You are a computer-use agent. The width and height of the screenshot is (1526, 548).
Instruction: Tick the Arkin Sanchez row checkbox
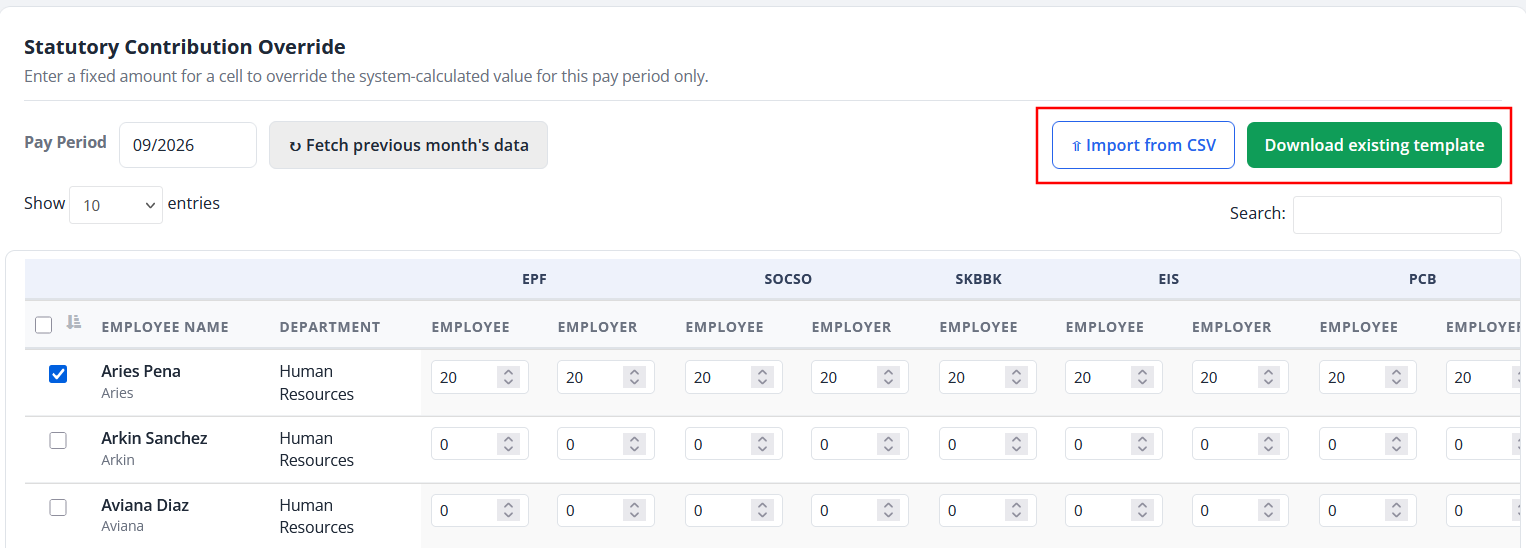pyautogui.click(x=58, y=441)
